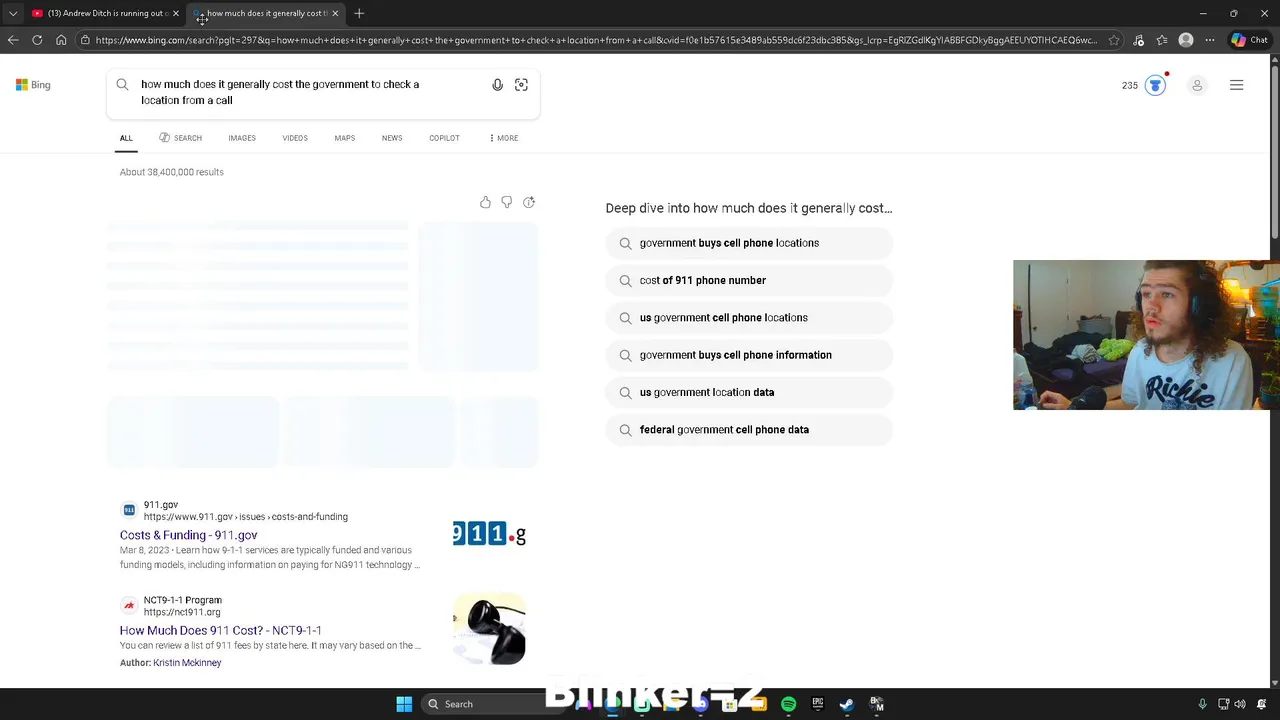Click the https://nct911.org URL text
This screenshot has width=1280, height=720.
(x=182, y=612)
